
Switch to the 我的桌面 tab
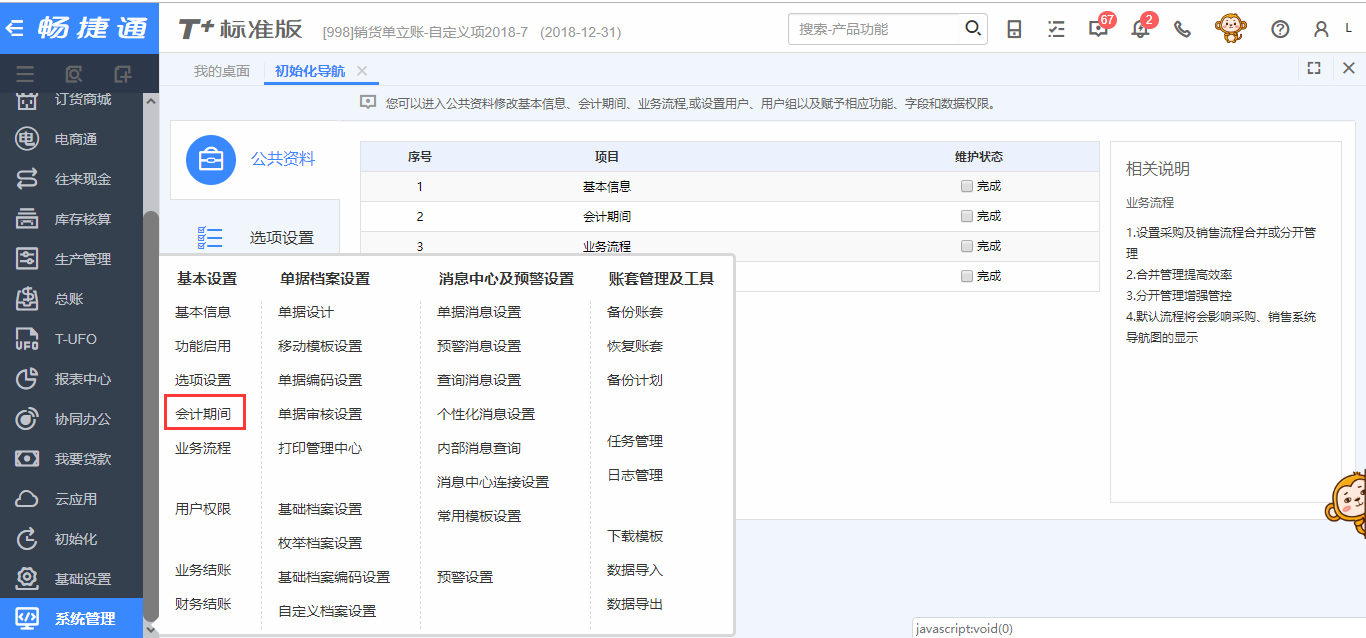click(x=221, y=71)
